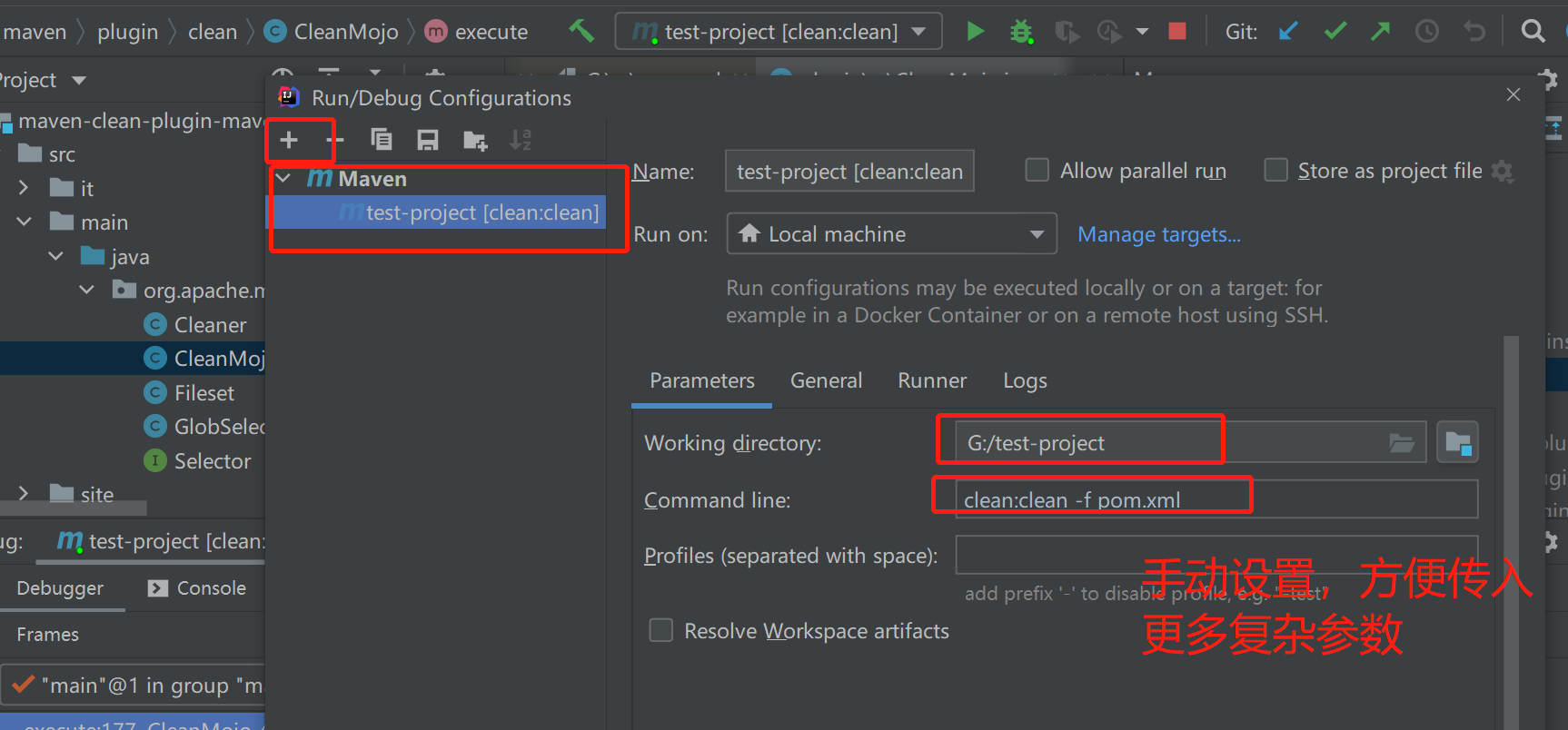Click the CleanMojo breadcrumb
Viewport: 1568px width, 730px height.
tap(332, 32)
